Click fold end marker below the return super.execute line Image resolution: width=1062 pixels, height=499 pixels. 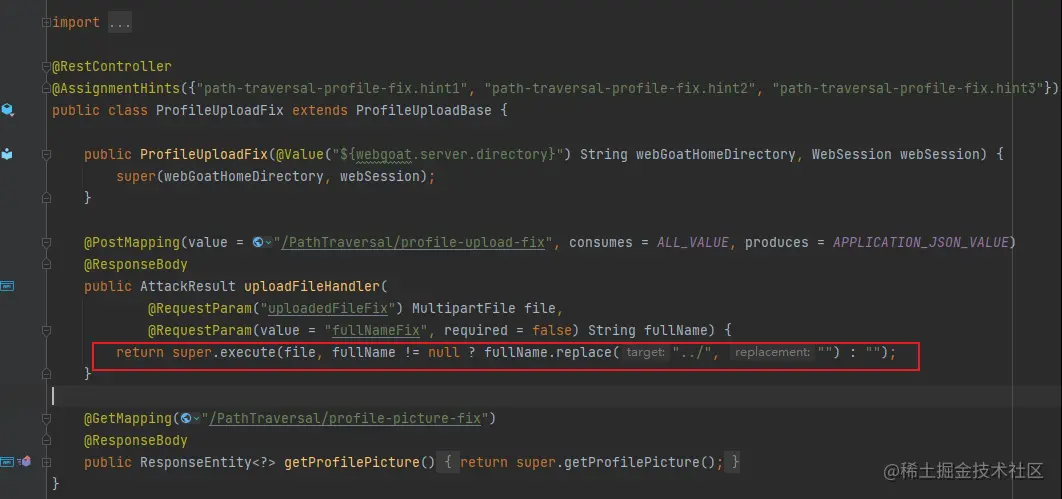click(46, 374)
